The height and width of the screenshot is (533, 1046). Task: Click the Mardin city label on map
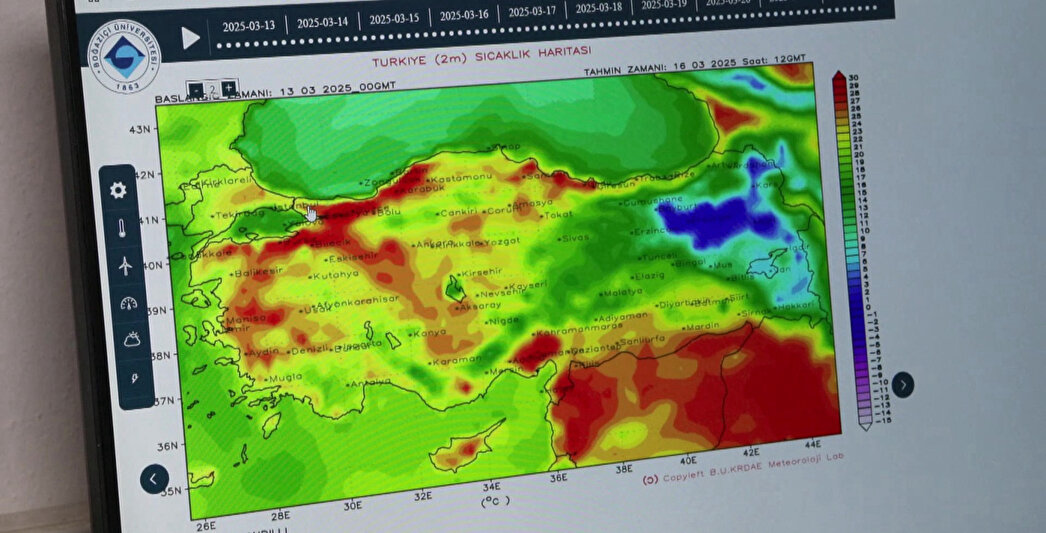[700, 326]
